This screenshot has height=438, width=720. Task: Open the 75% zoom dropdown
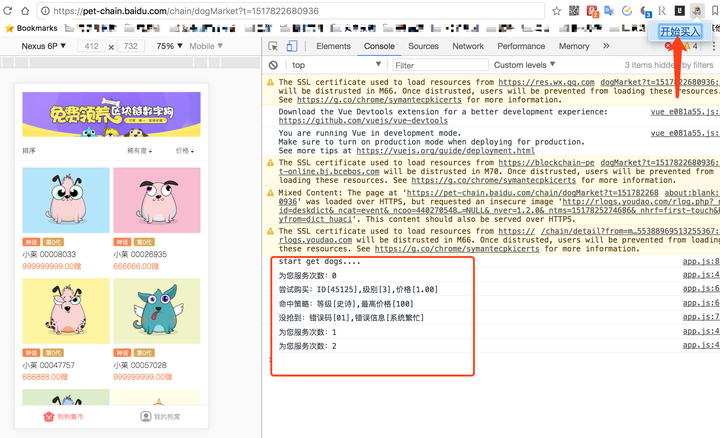point(169,46)
